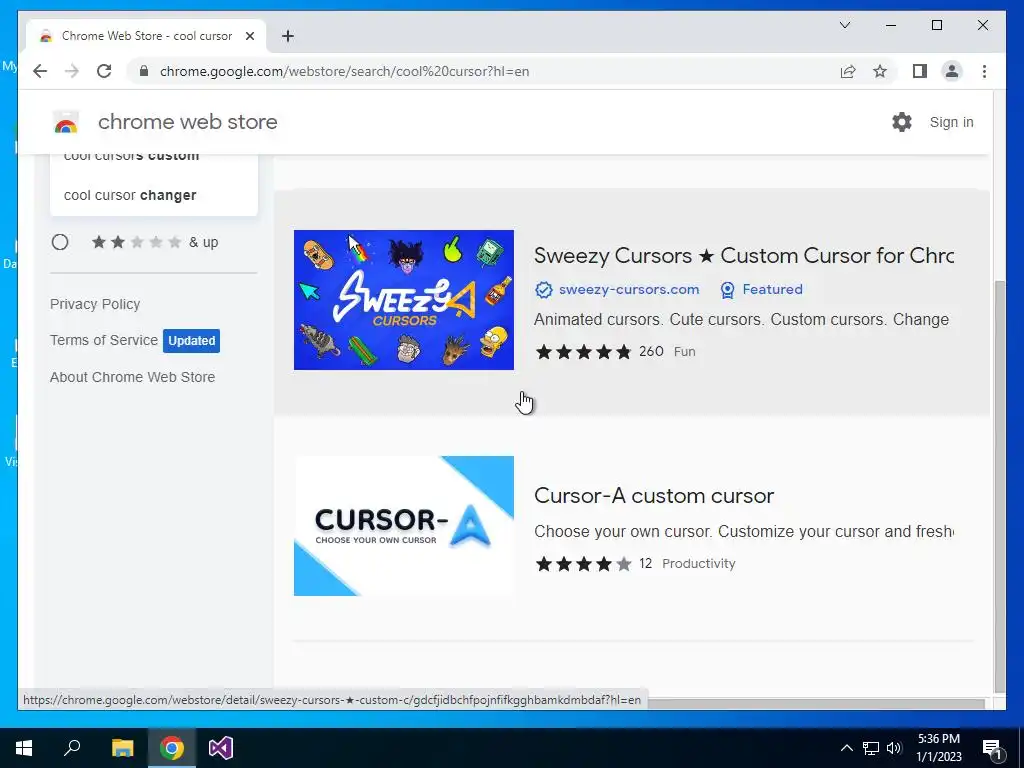Sign in to Chrome Web Store
Screen dimensions: 1024x768
[951, 122]
